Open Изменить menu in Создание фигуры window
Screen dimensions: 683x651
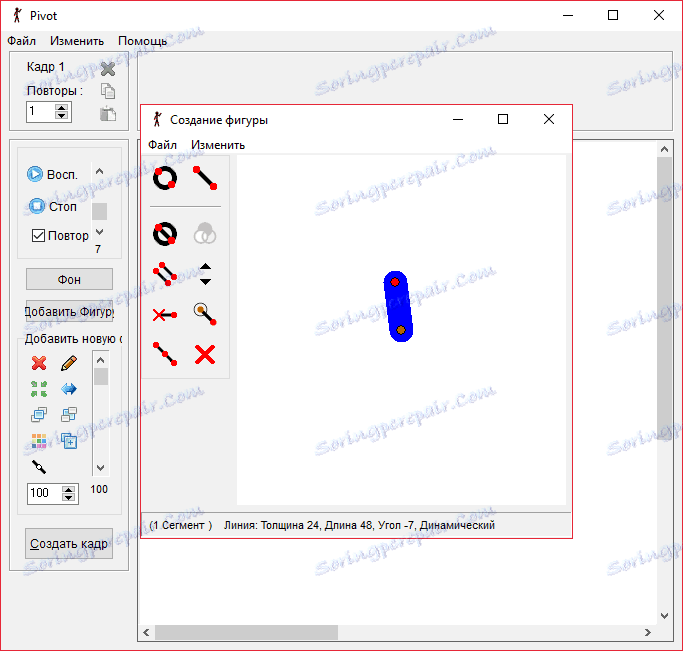point(218,145)
